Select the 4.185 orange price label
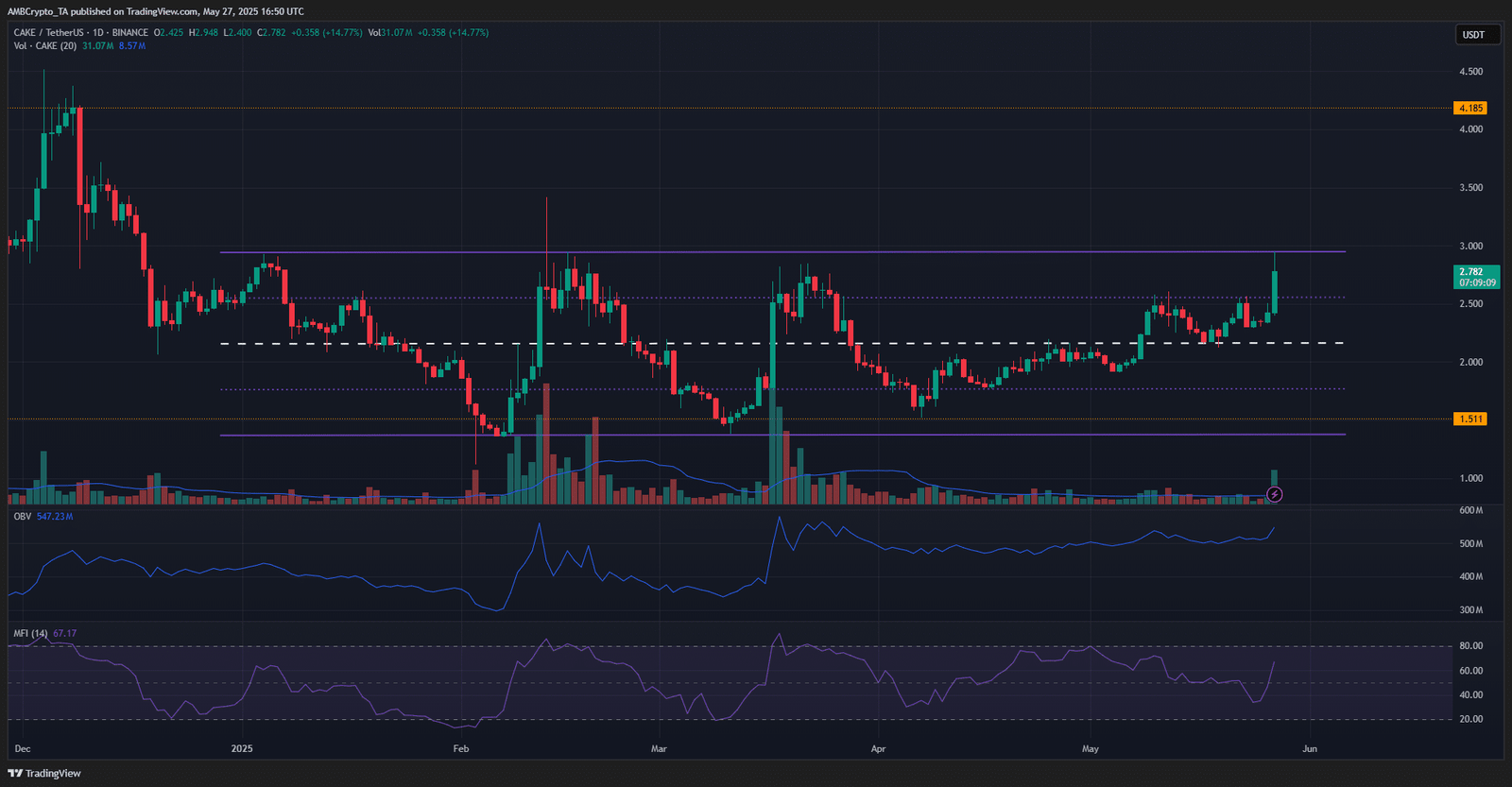1512x787 pixels. (x=1469, y=108)
